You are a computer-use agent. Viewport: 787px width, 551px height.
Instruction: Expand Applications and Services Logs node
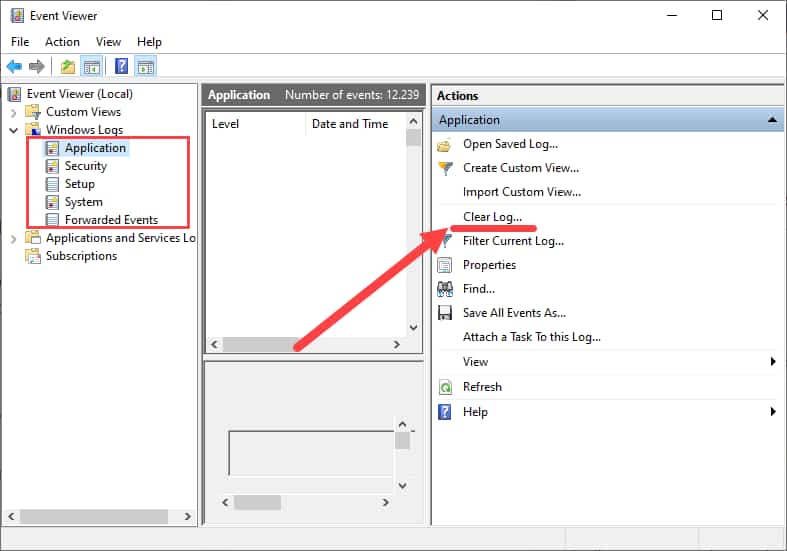(13, 238)
